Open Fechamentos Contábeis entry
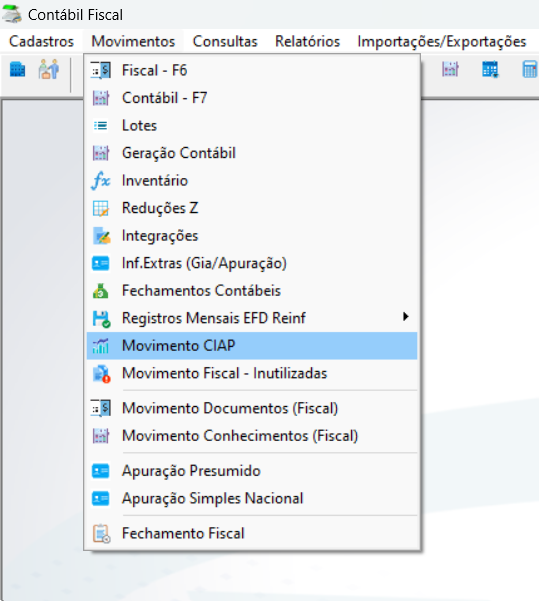This screenshot has width=539, height=601. (x=252, y=291)
